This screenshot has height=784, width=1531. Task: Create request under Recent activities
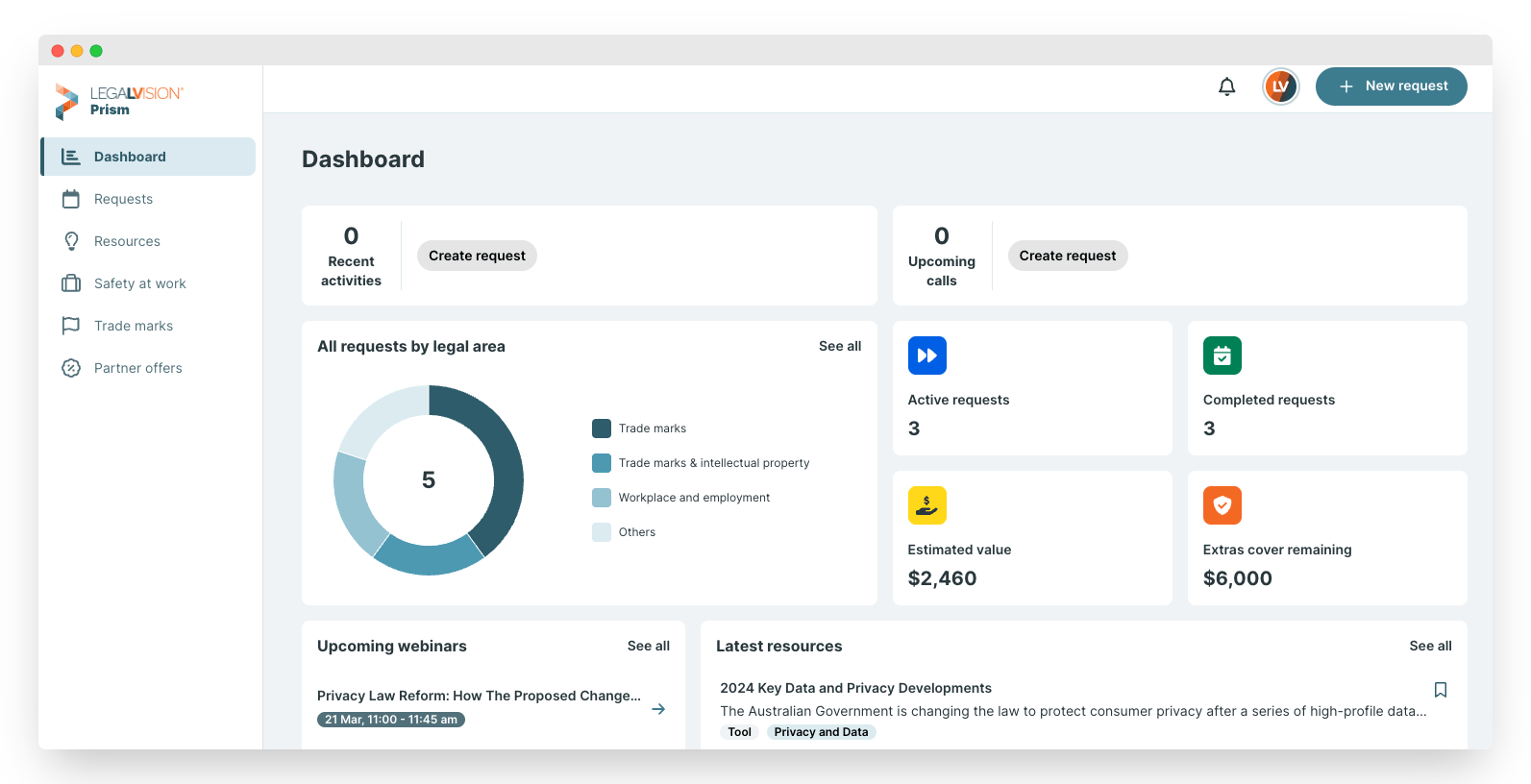tap(477, 256)
